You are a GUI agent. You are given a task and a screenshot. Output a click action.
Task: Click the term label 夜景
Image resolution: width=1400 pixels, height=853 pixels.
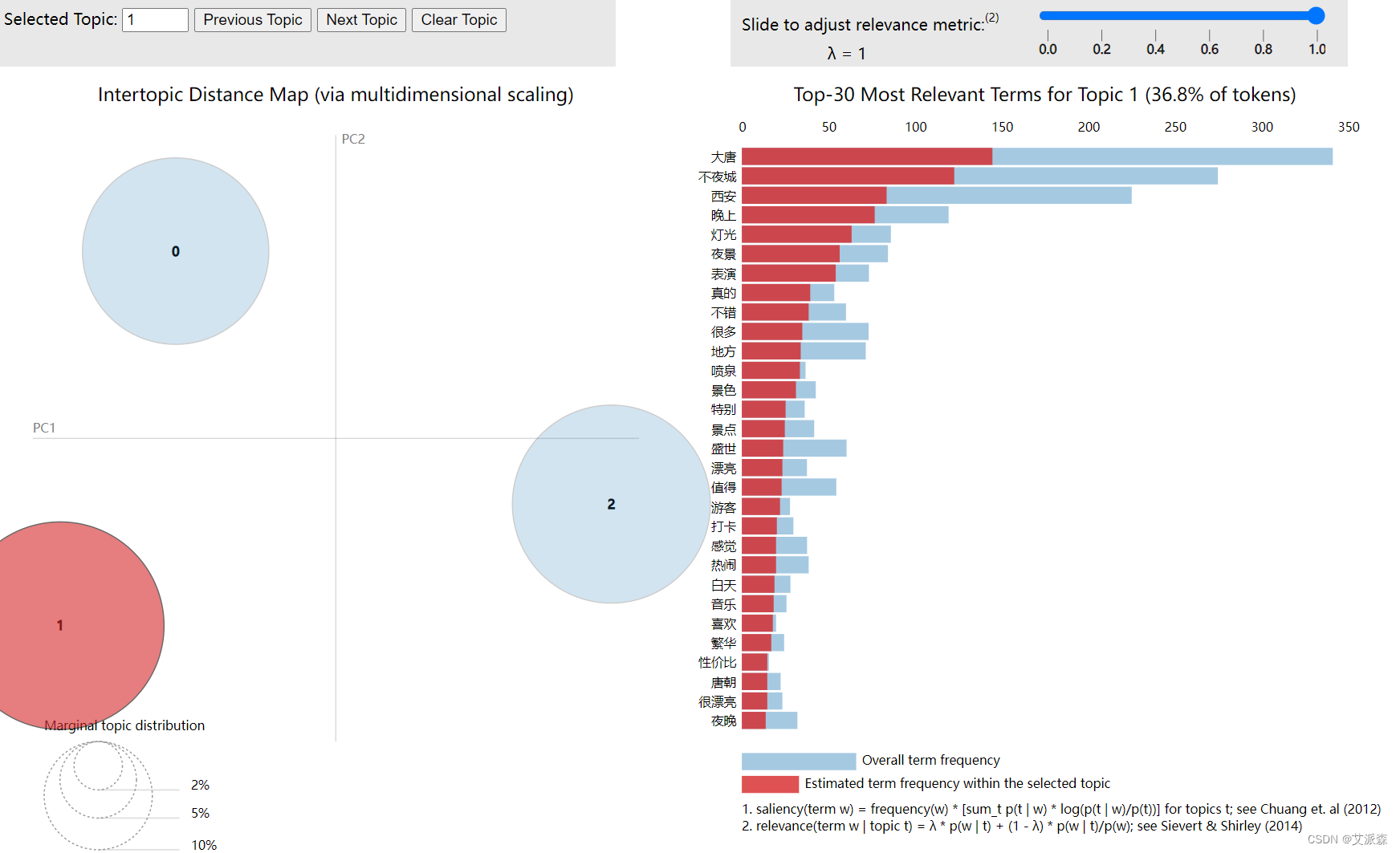pyautogui.click(x=723, y=254)
